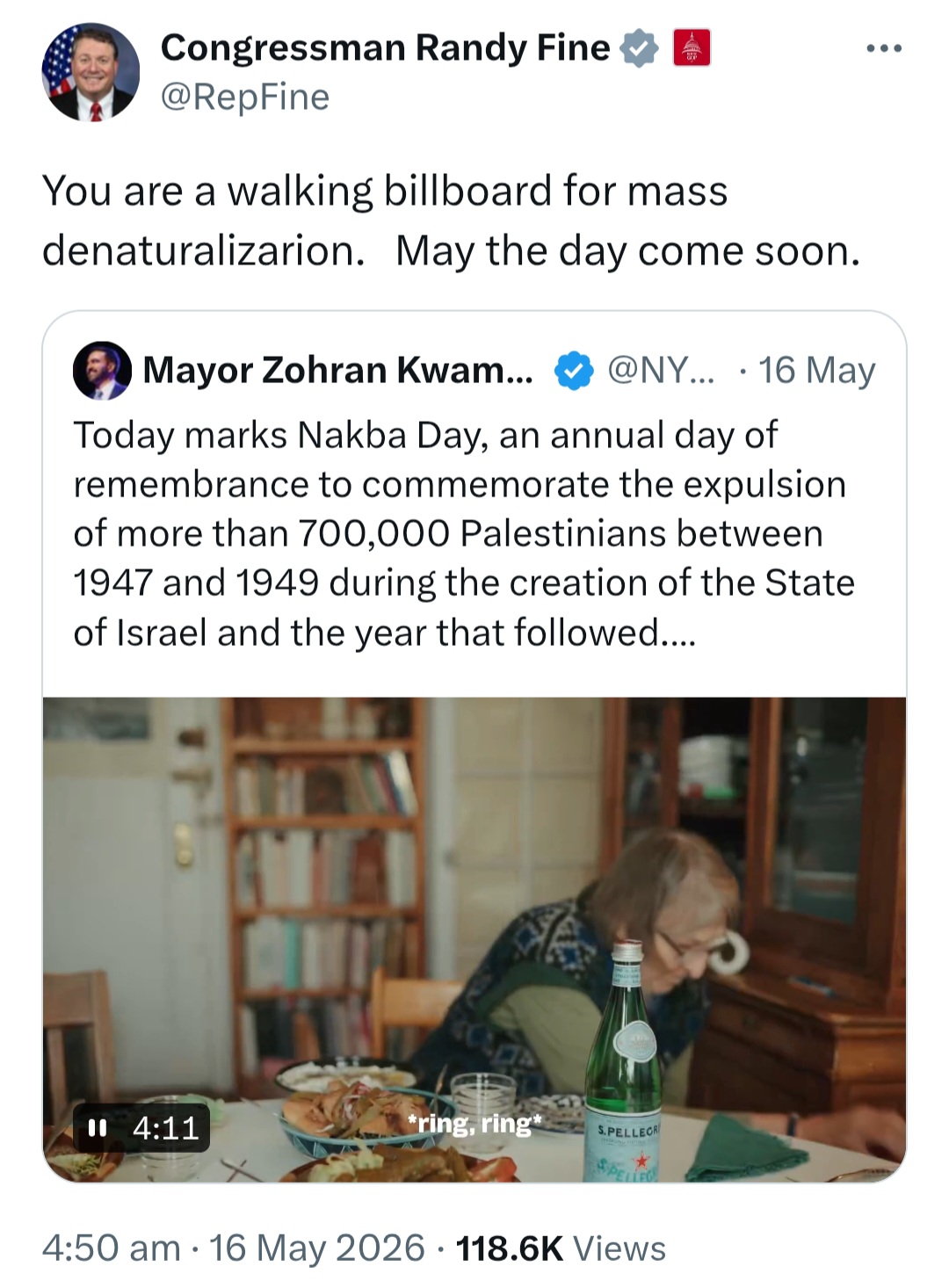Image resolution: width=949 pixels, height=1288 pixels.
Task: Tap the quoted tweet's 16 May date
Action: [x=816, y=370]
